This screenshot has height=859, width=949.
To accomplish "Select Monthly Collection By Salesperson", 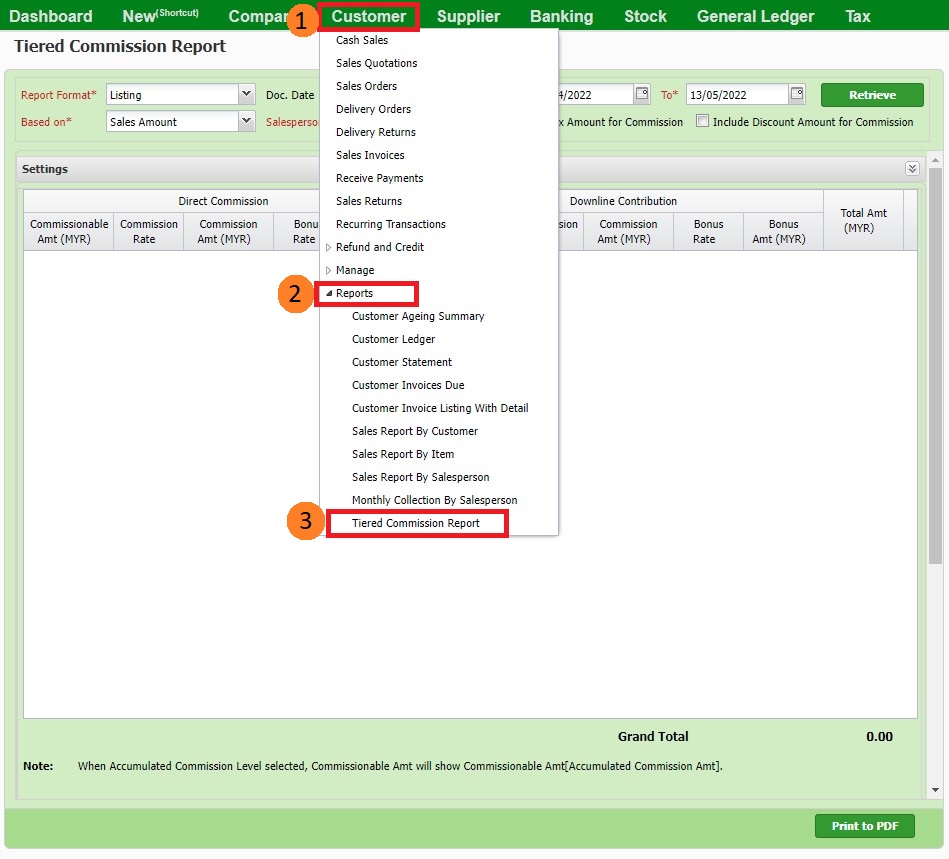I will (434, 500).
